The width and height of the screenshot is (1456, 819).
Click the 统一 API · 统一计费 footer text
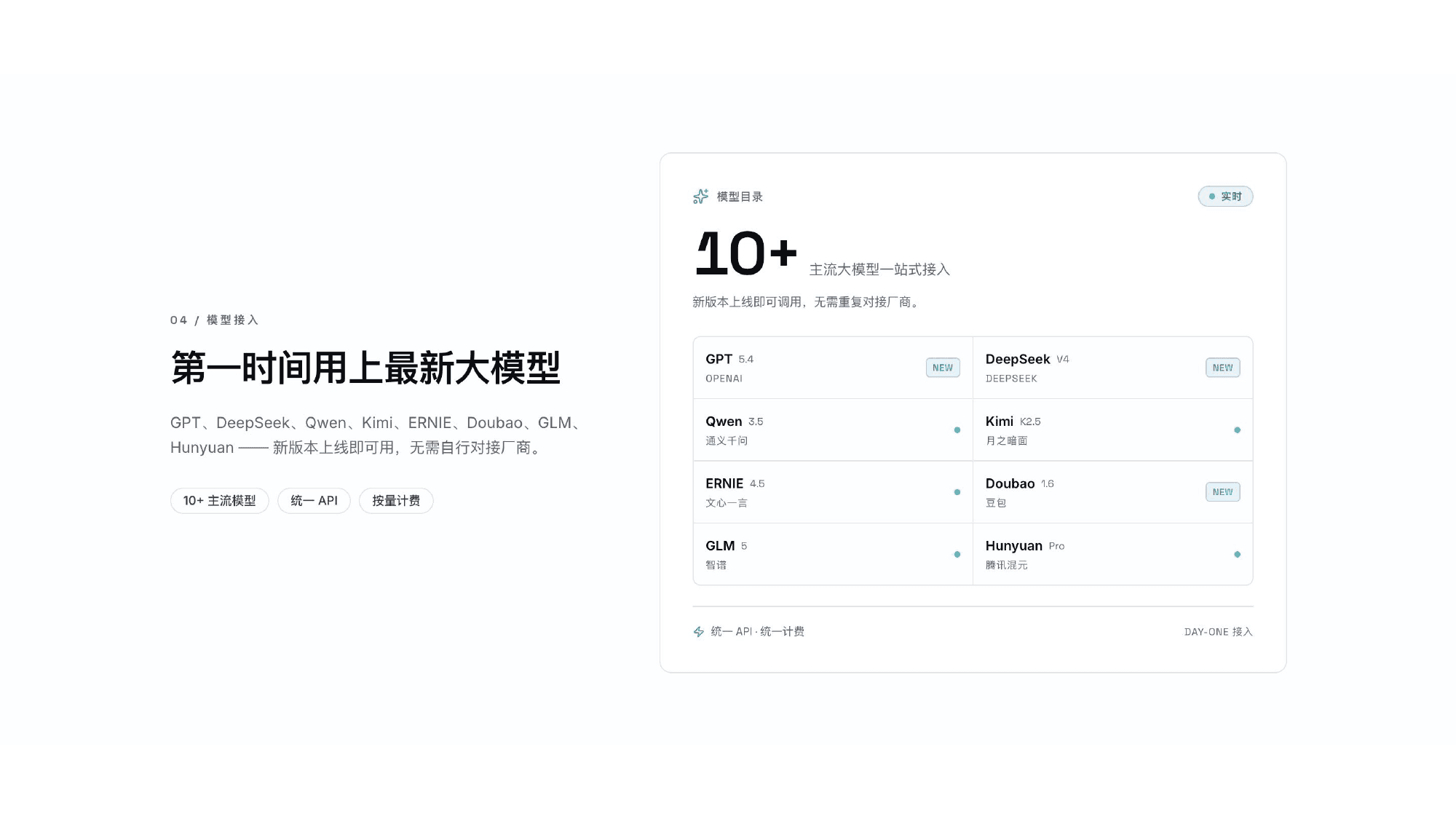(x=758, y=632)
